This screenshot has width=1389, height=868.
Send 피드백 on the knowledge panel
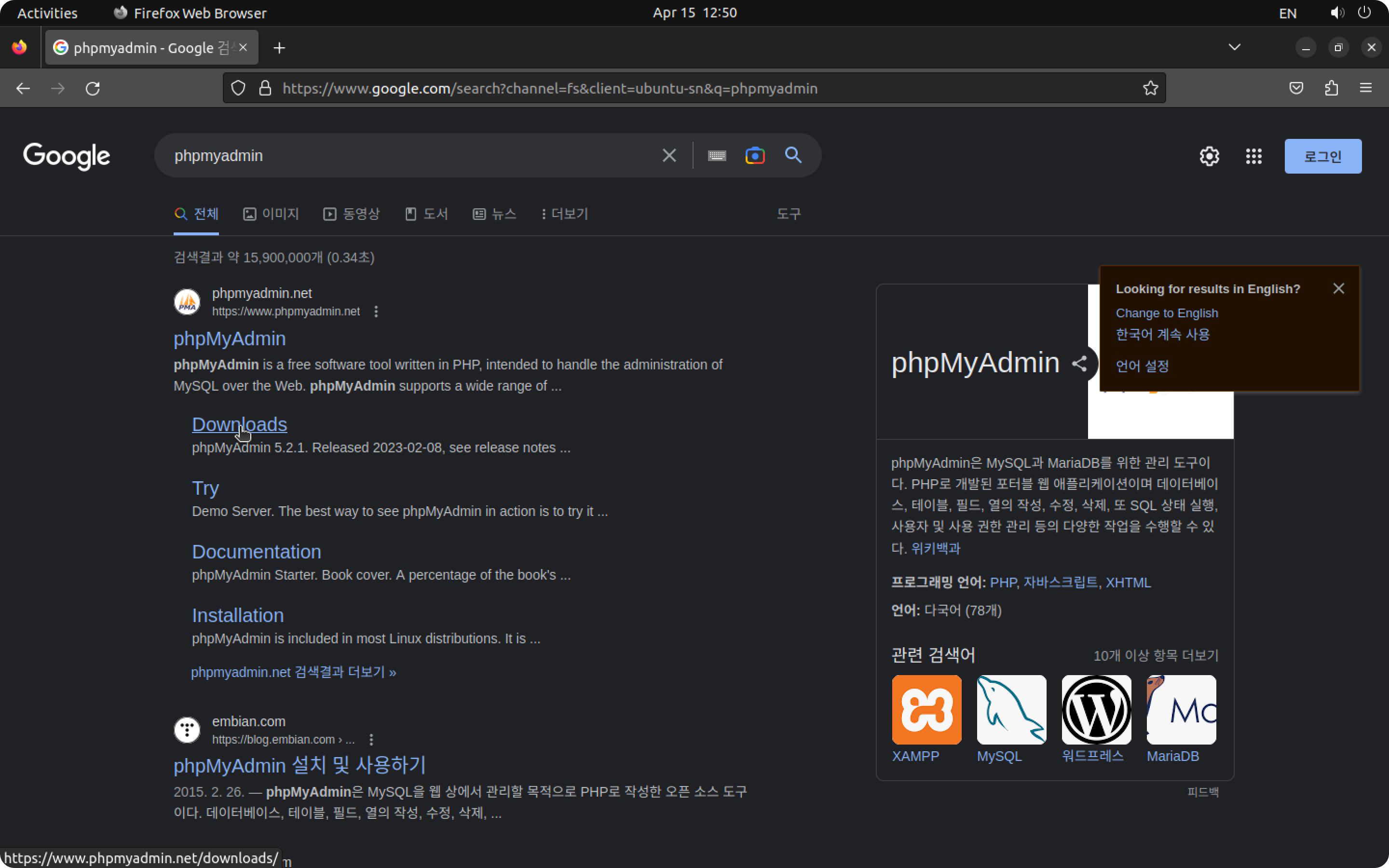point(1203,792)
